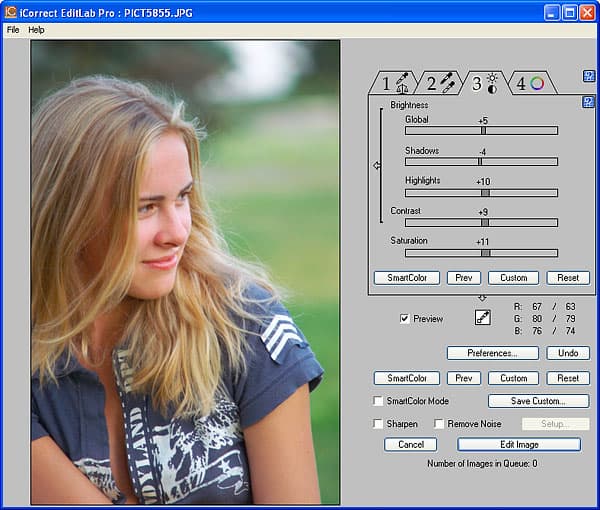Click the portrait preview image

coord(185,272)
